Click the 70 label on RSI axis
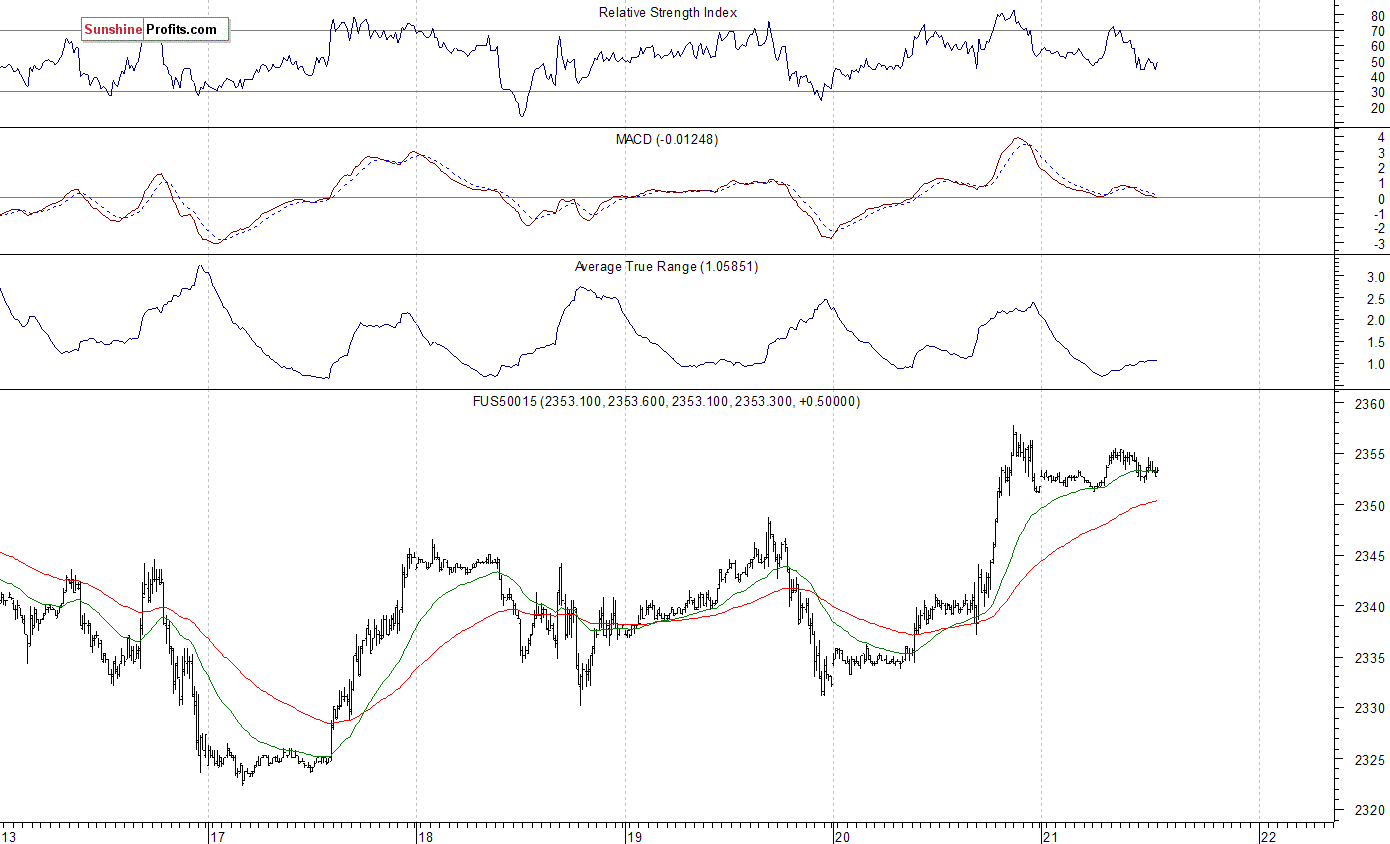The image size is (1390, 844). tap(1377, 31)
